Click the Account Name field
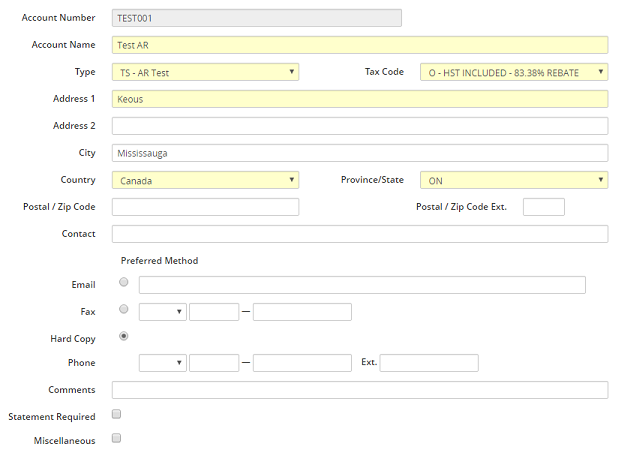Screen dimensions: 622x450 click(x=360, y=45)
